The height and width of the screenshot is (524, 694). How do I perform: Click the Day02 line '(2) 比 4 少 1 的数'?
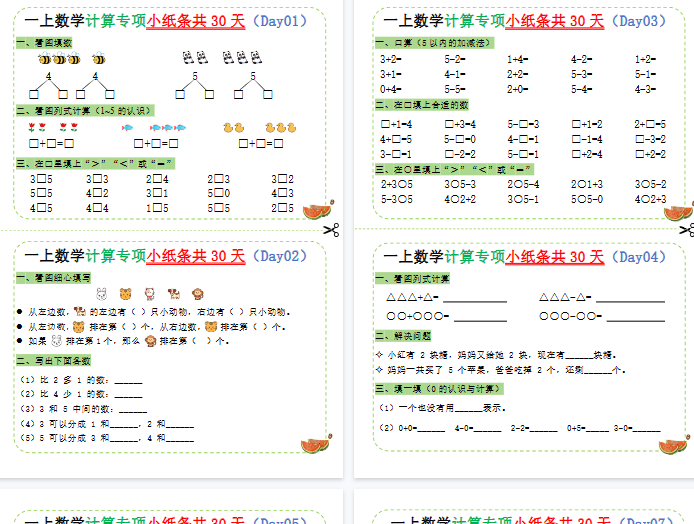click(x=81, y=394)
